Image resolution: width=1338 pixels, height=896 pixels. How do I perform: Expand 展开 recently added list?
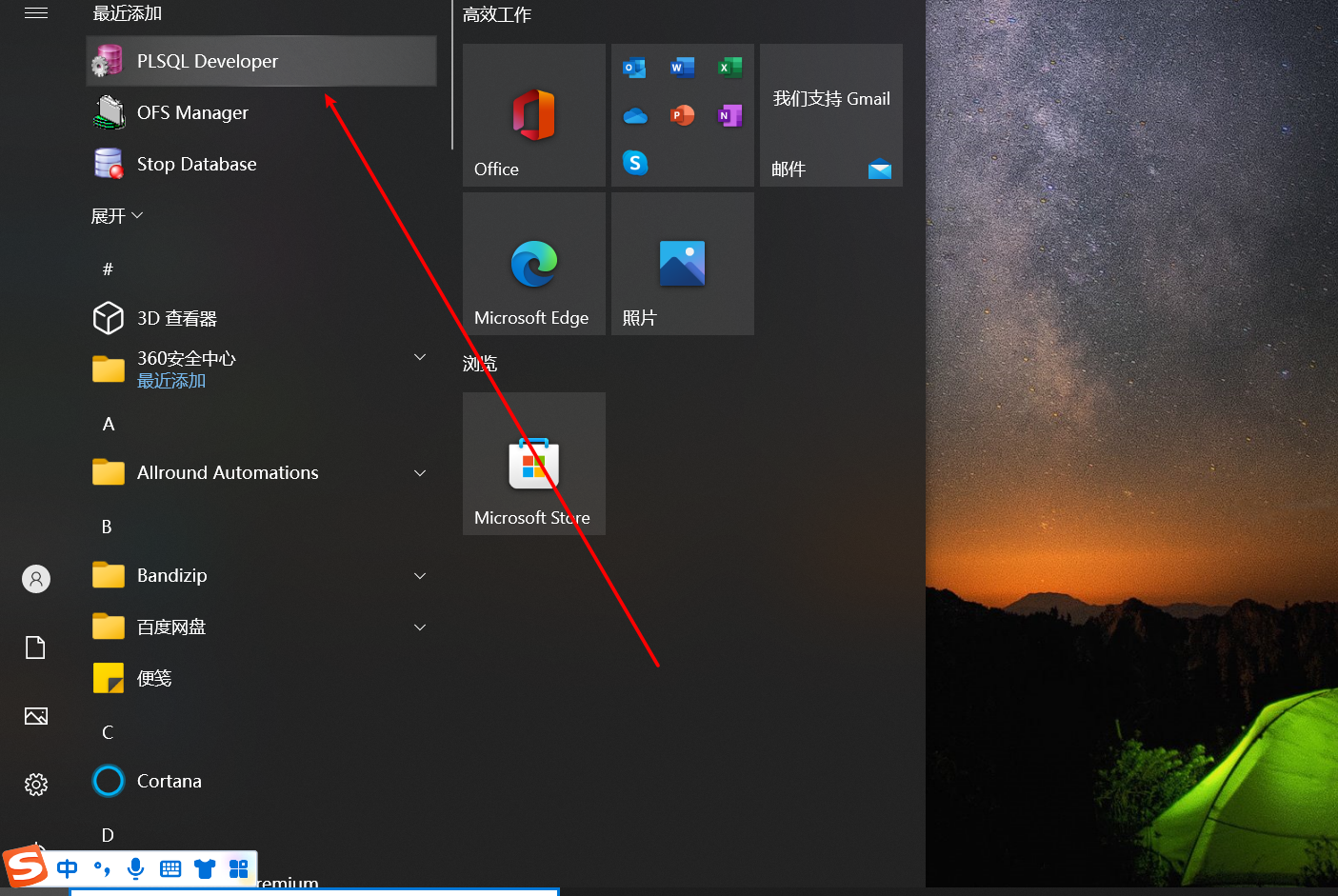[x=117, y=216]
